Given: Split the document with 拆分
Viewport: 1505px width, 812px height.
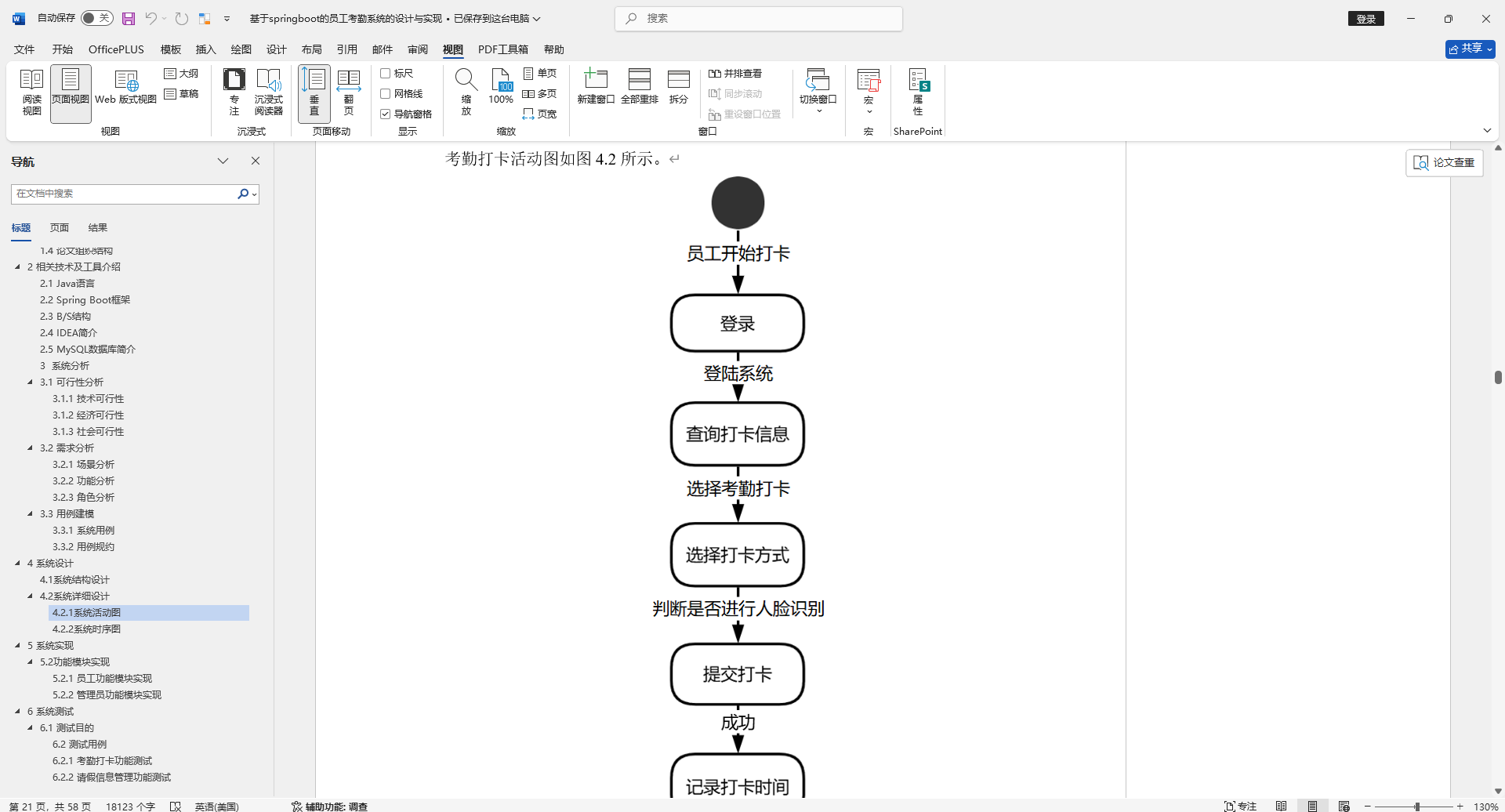Looking at the screenshot, I should click(x=678, y=86).
